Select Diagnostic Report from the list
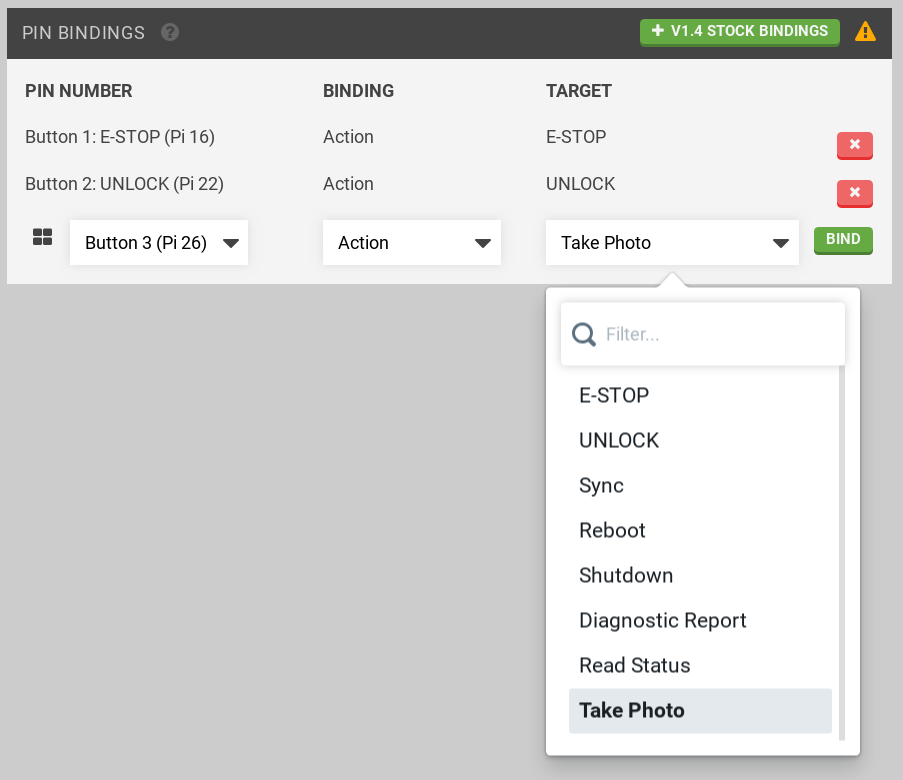 tap(662, 620)
